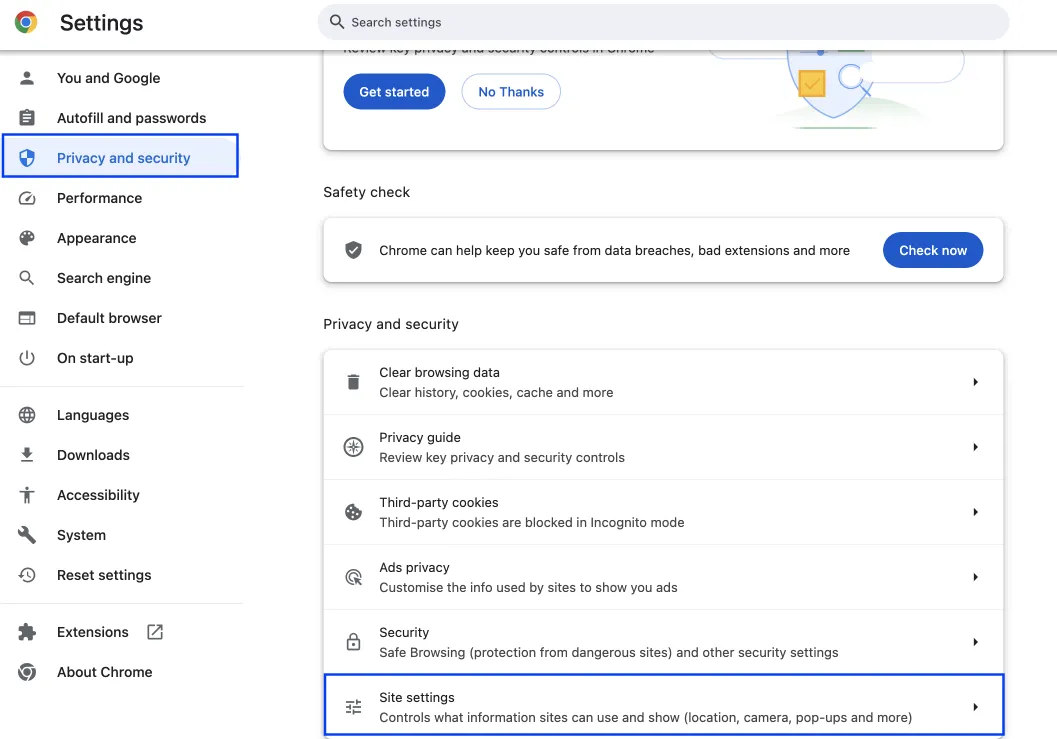Switch to the Search engine section
This screenshot has height=739, width=1057.
pyautogui.click(x=104, y=278)
